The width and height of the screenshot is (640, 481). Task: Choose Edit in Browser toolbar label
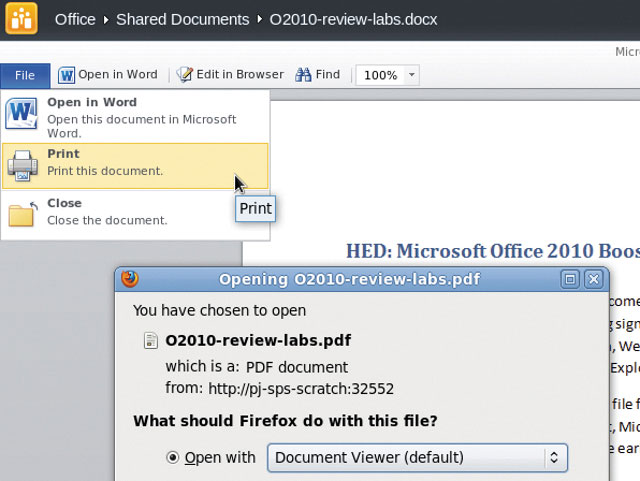tap(240, 74)
